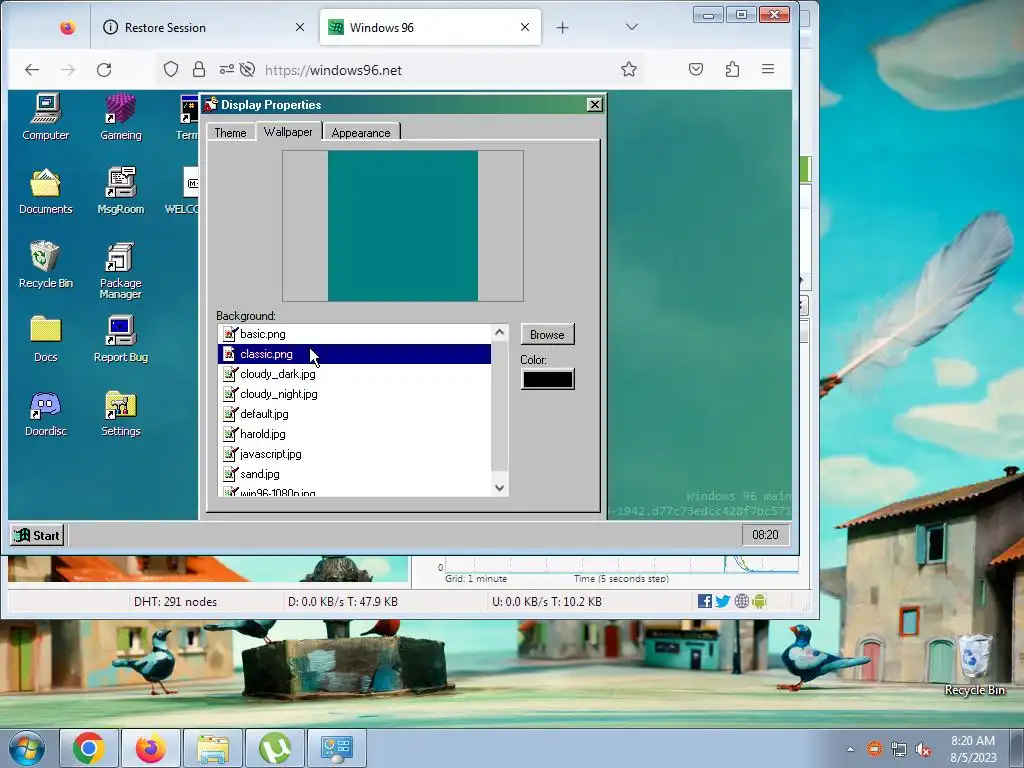Click the Firefox back arrow
Image resolution: width=1024 pixels, height=768 pixels.
(32, 70)
